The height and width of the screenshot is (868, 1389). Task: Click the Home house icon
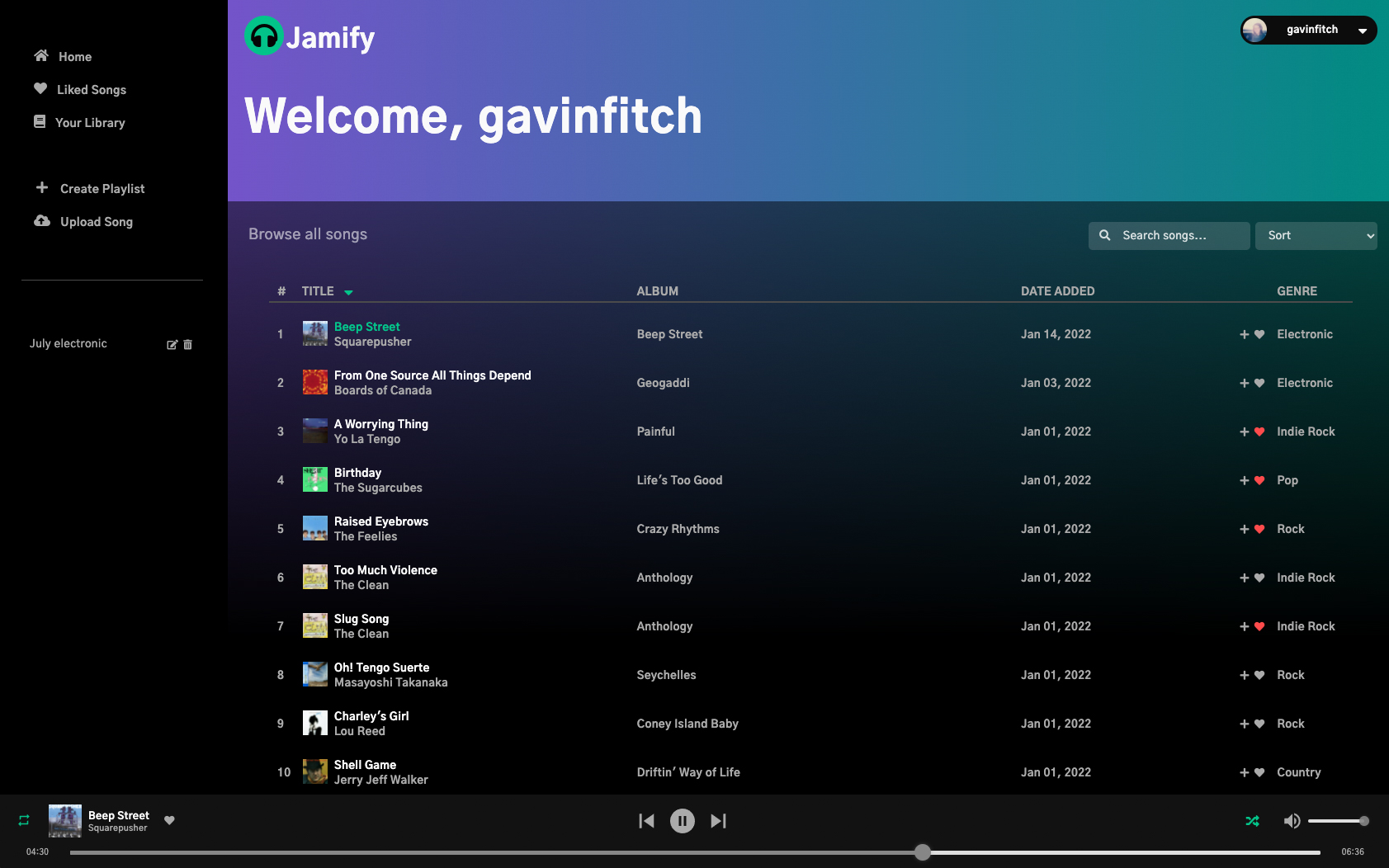41,55
